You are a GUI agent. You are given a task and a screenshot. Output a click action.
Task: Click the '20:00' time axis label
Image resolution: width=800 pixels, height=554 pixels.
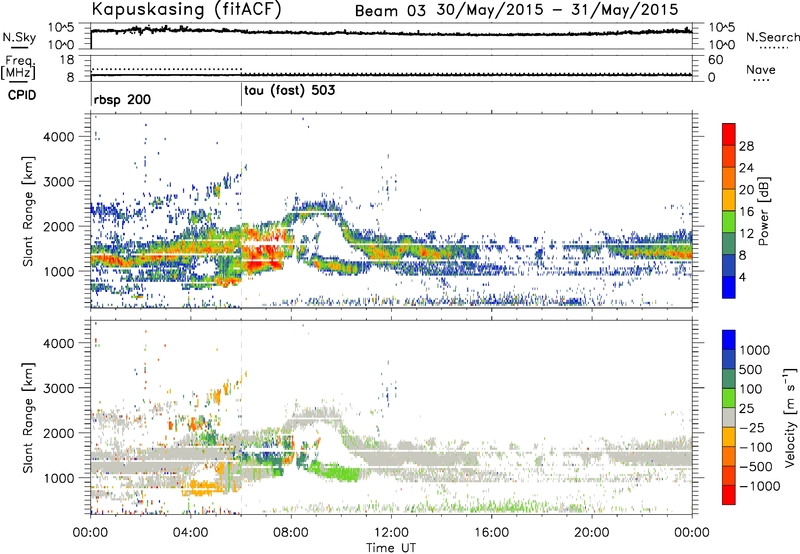pyautogui.click(x=591, y=533)
